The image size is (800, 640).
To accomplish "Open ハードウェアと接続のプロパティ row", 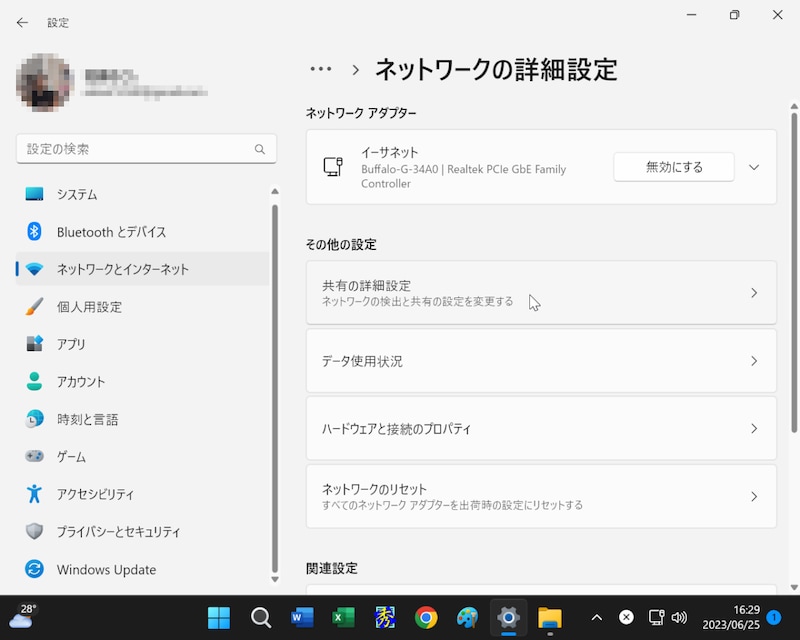I will (x=540, y=429).
